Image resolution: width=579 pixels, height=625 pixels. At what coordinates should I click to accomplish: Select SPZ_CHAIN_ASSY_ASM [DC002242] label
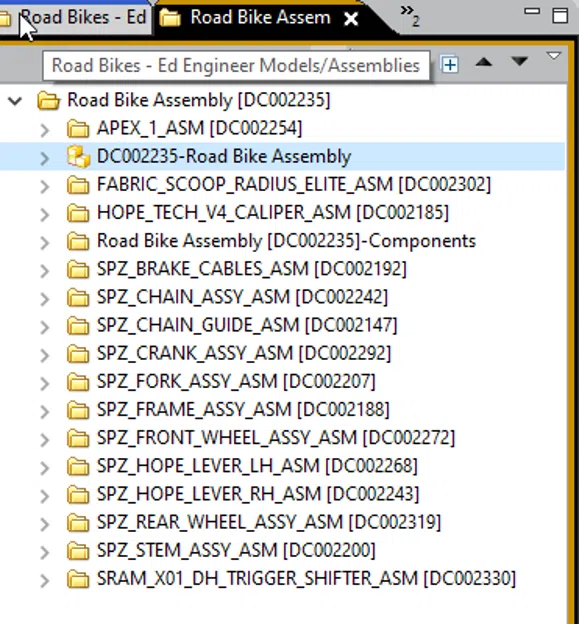242,297
